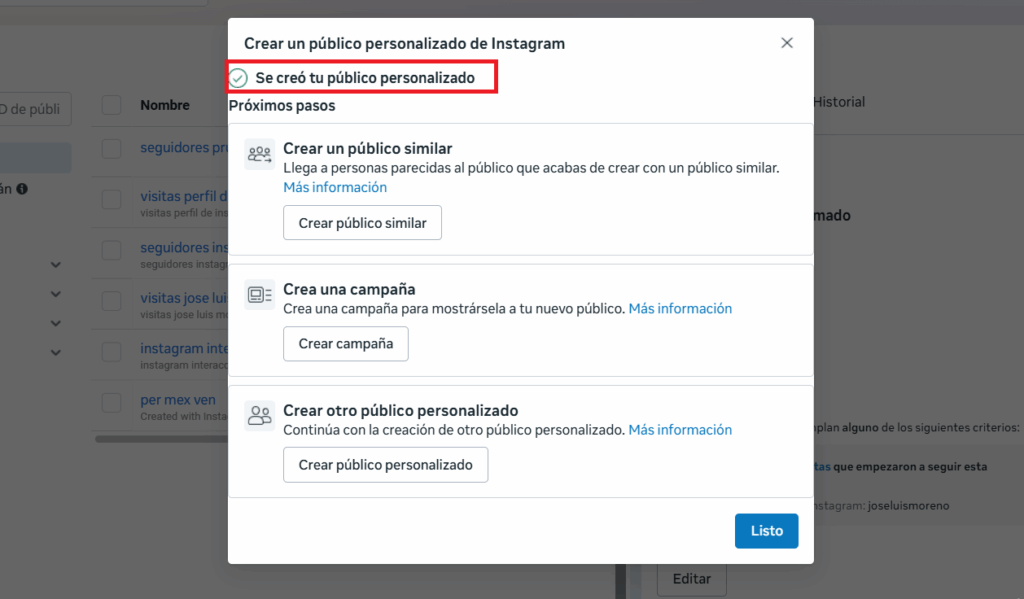Click the icon beside Crear otro público personalizado
The width and height of the screenshot is (1024, 599).
[259, 415]
